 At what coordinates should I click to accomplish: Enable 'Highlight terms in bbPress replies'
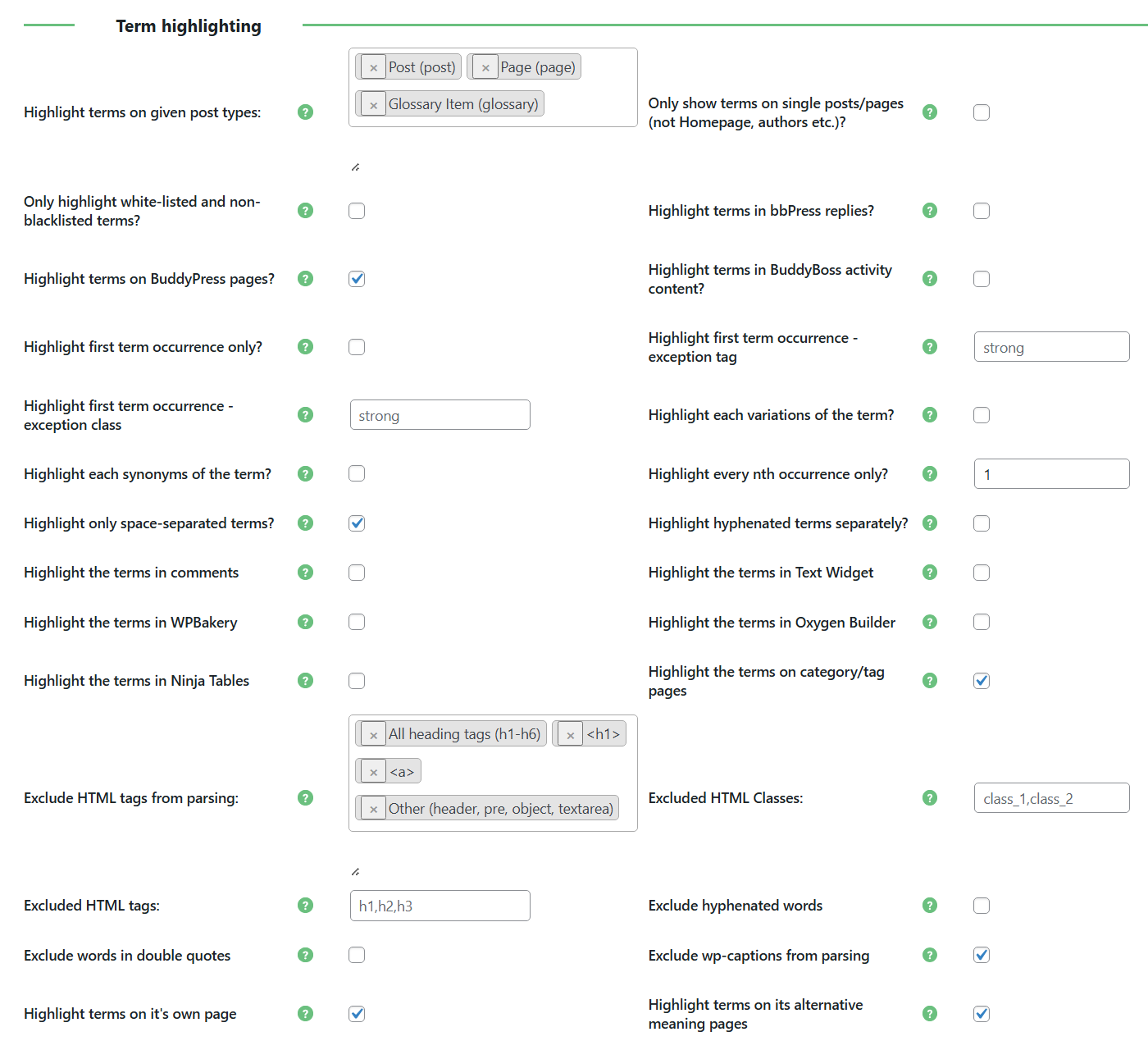coord(982,211)
